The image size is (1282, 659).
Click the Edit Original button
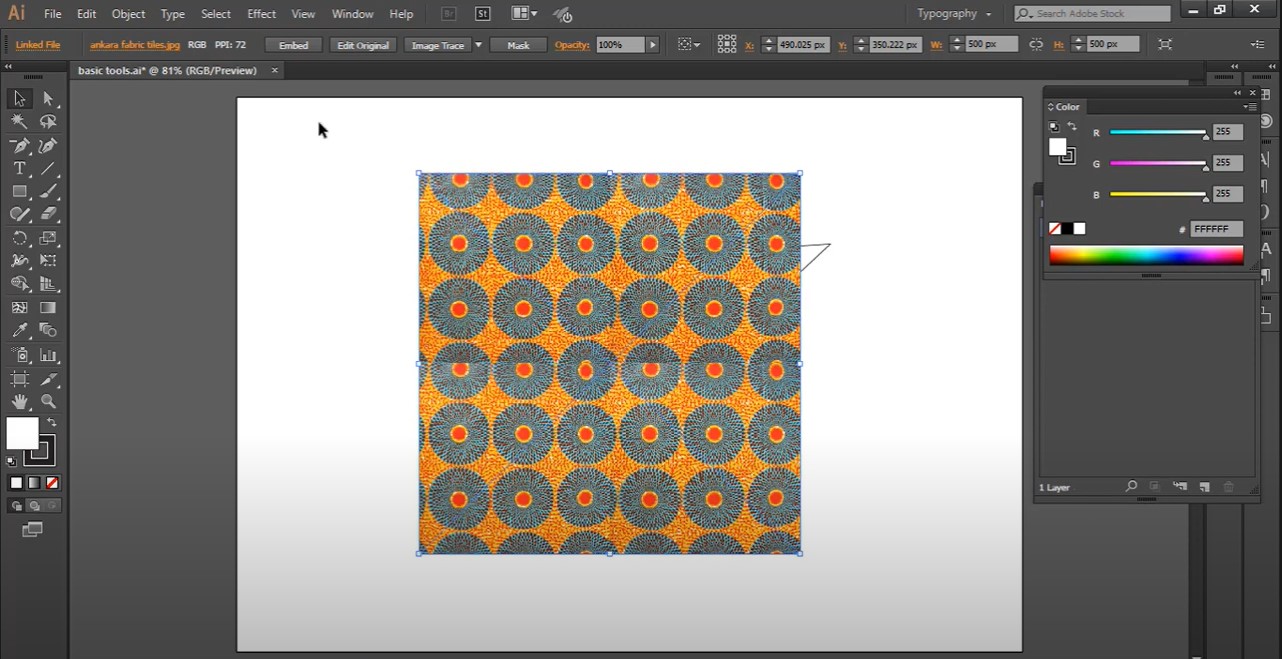point(361,45)
